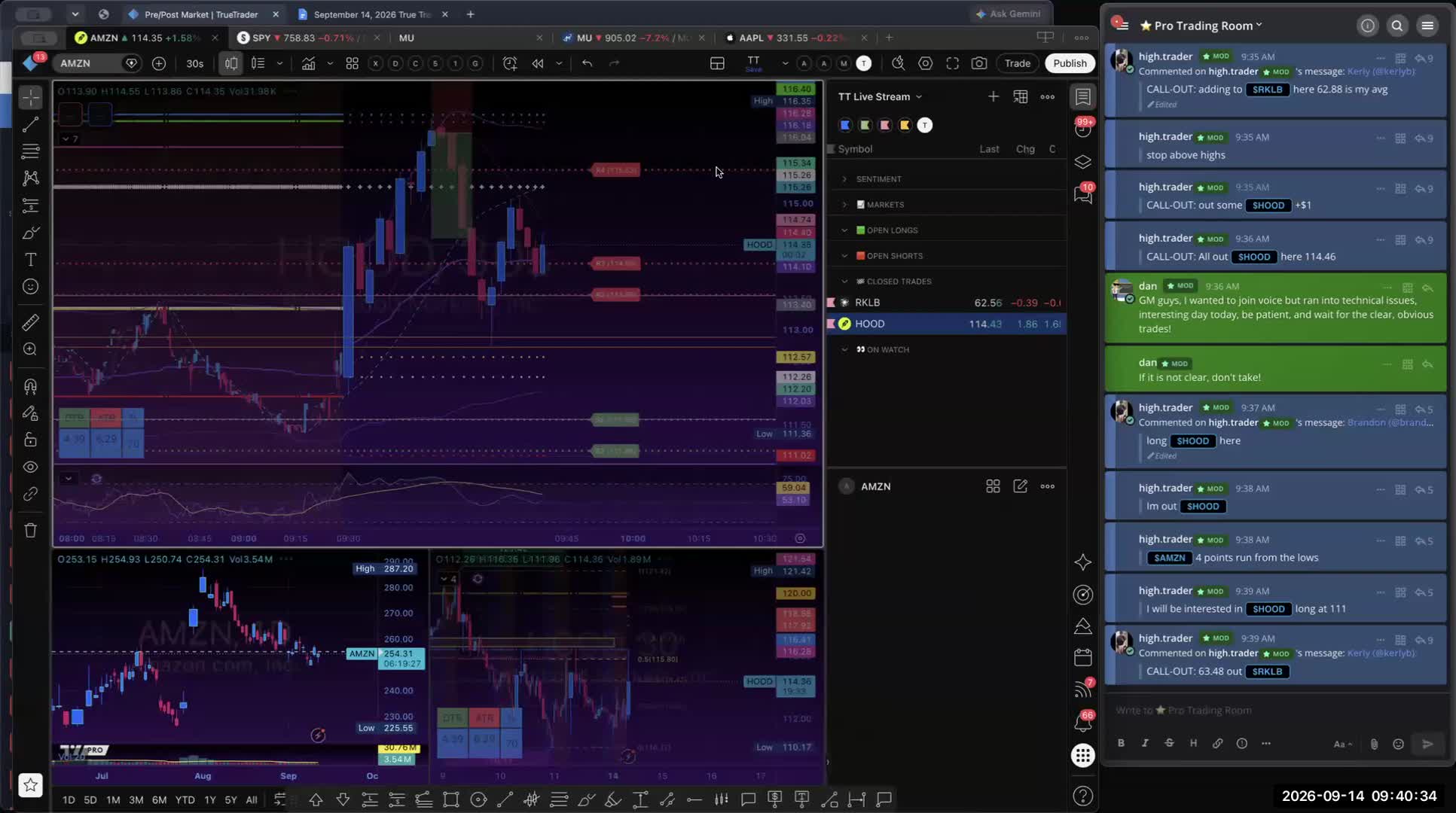
Task: Open the chart layout setup
Action: [717, 63]
